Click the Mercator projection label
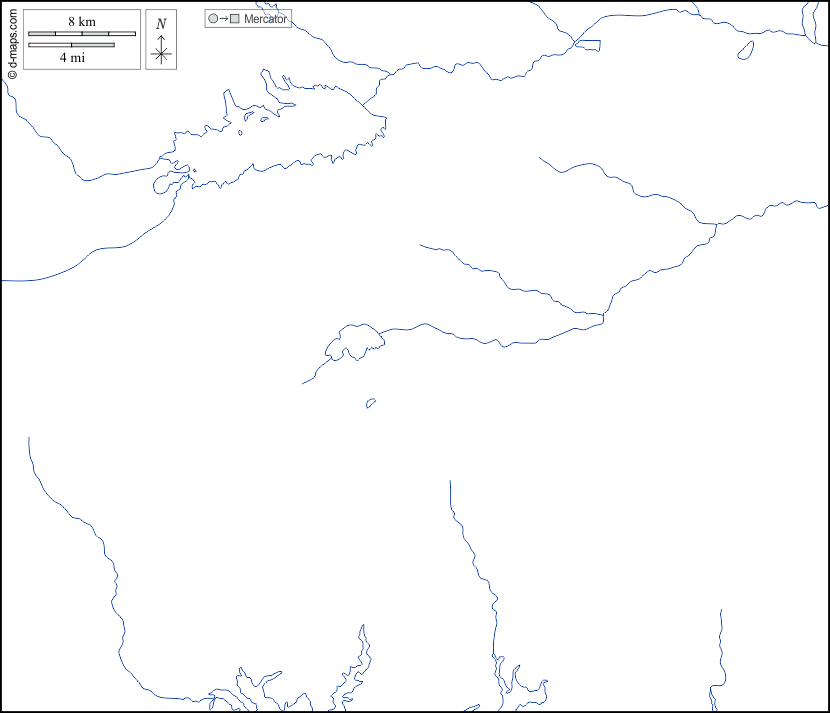The image size is (830, 713). pyautogui.click(x=265, y=19)
